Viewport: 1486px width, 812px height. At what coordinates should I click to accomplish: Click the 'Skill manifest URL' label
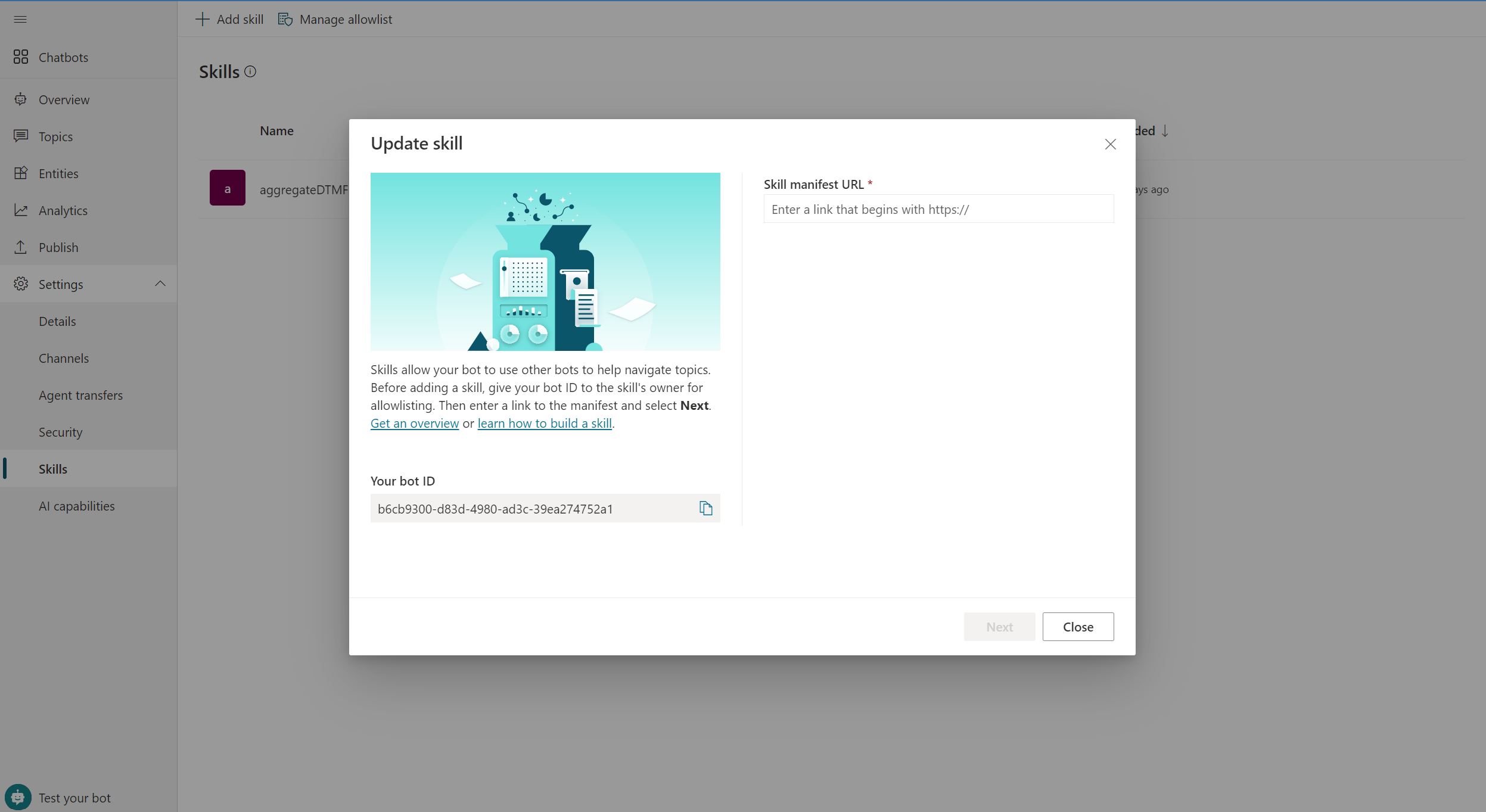pos(814,184)
